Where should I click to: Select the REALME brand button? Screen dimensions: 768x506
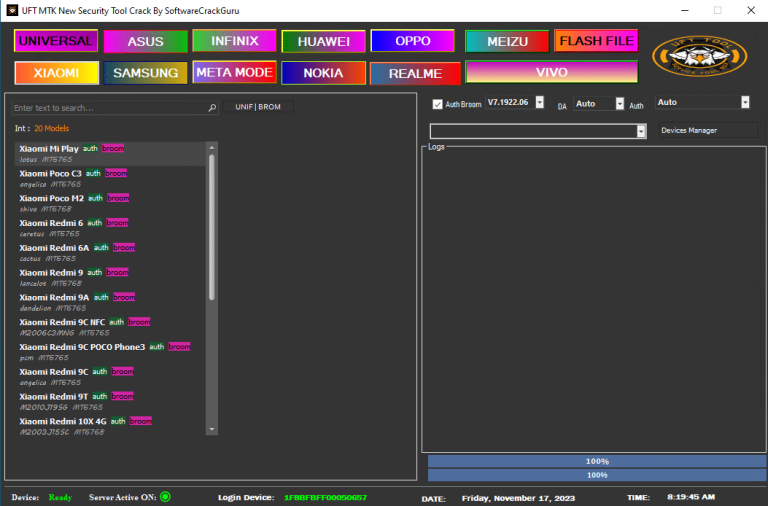[415, 73]
